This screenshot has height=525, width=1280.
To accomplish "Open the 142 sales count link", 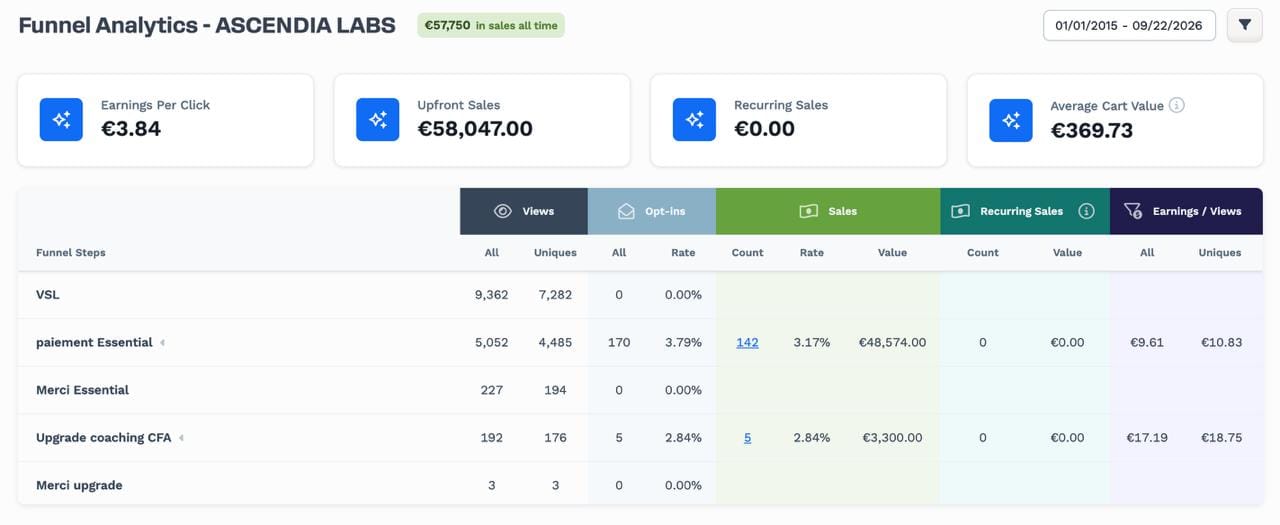I will 747,342.
